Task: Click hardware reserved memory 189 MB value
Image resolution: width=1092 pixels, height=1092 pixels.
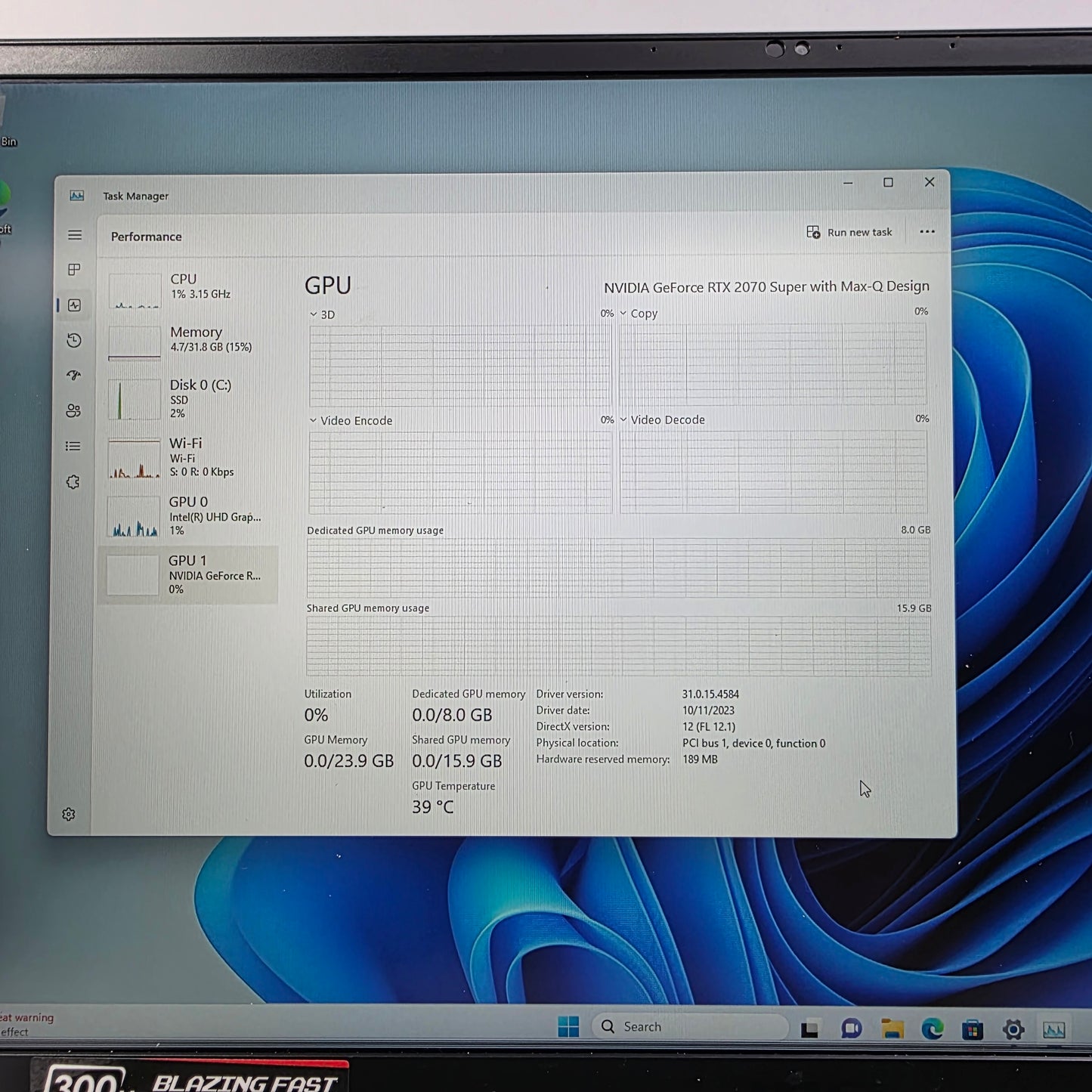Action: pyautogui.click(x=700, y=759)
